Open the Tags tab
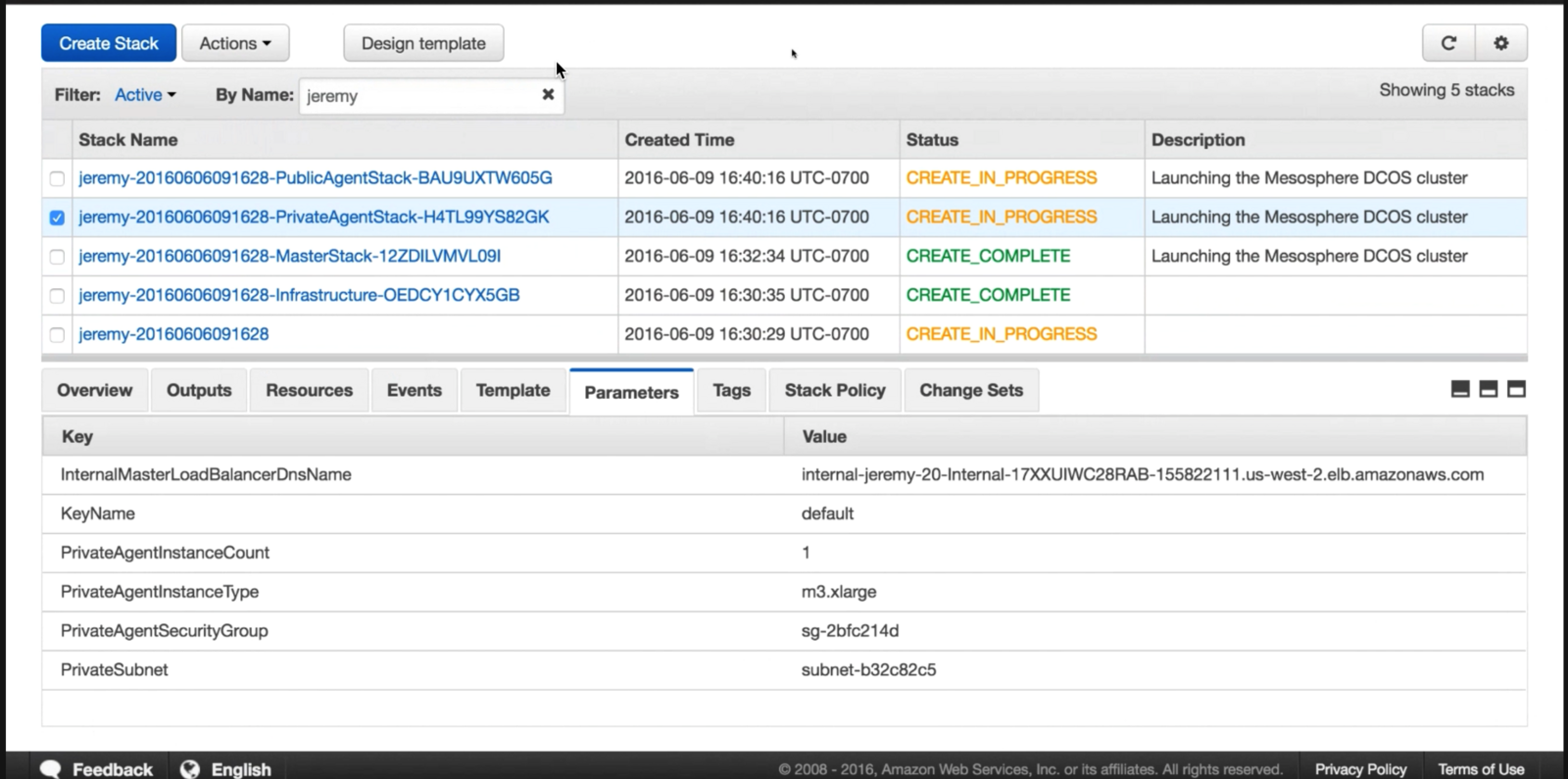1568x779 pixels. [731, 390]
